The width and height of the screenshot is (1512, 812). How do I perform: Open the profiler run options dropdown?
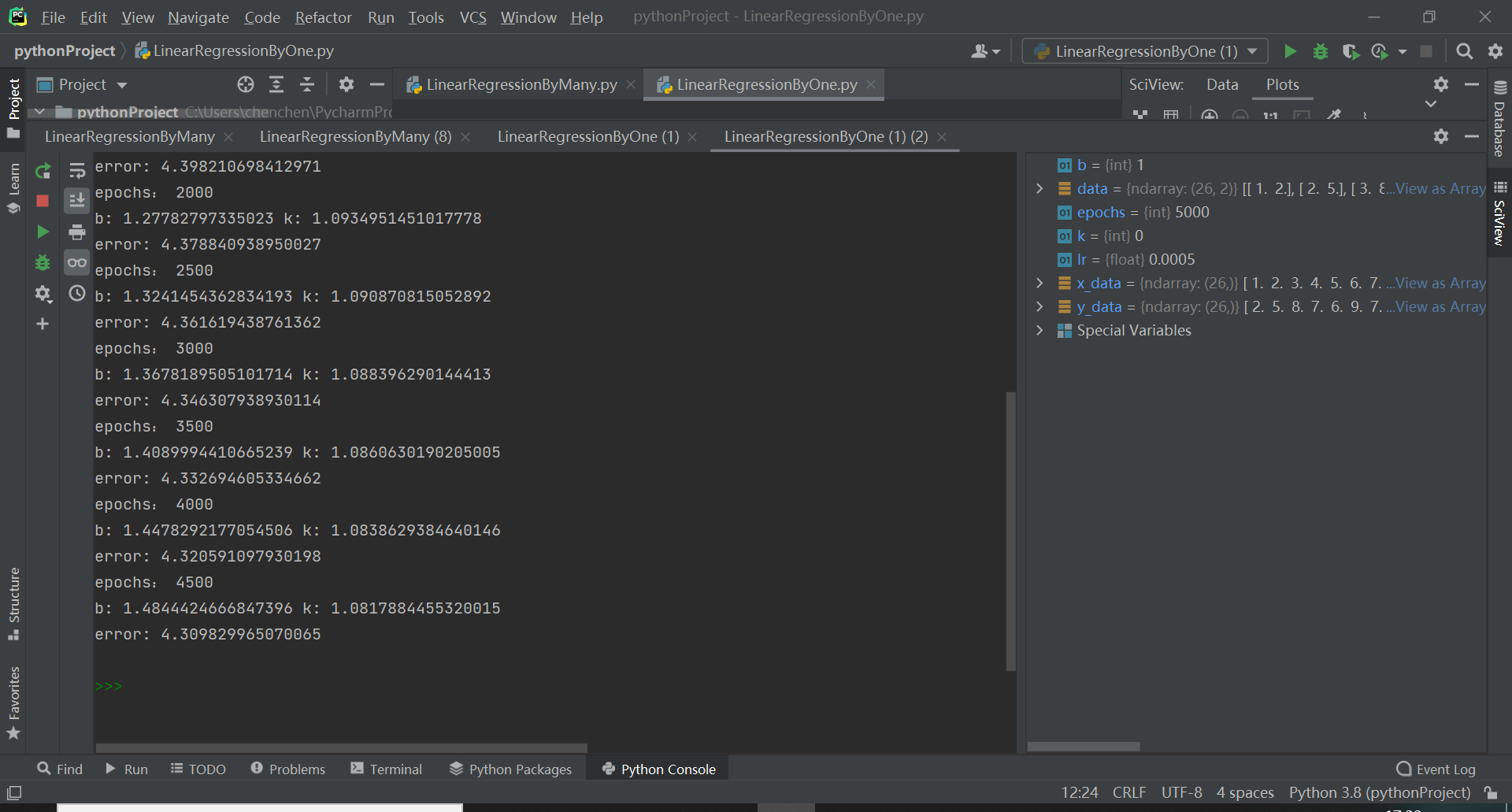1403,52
